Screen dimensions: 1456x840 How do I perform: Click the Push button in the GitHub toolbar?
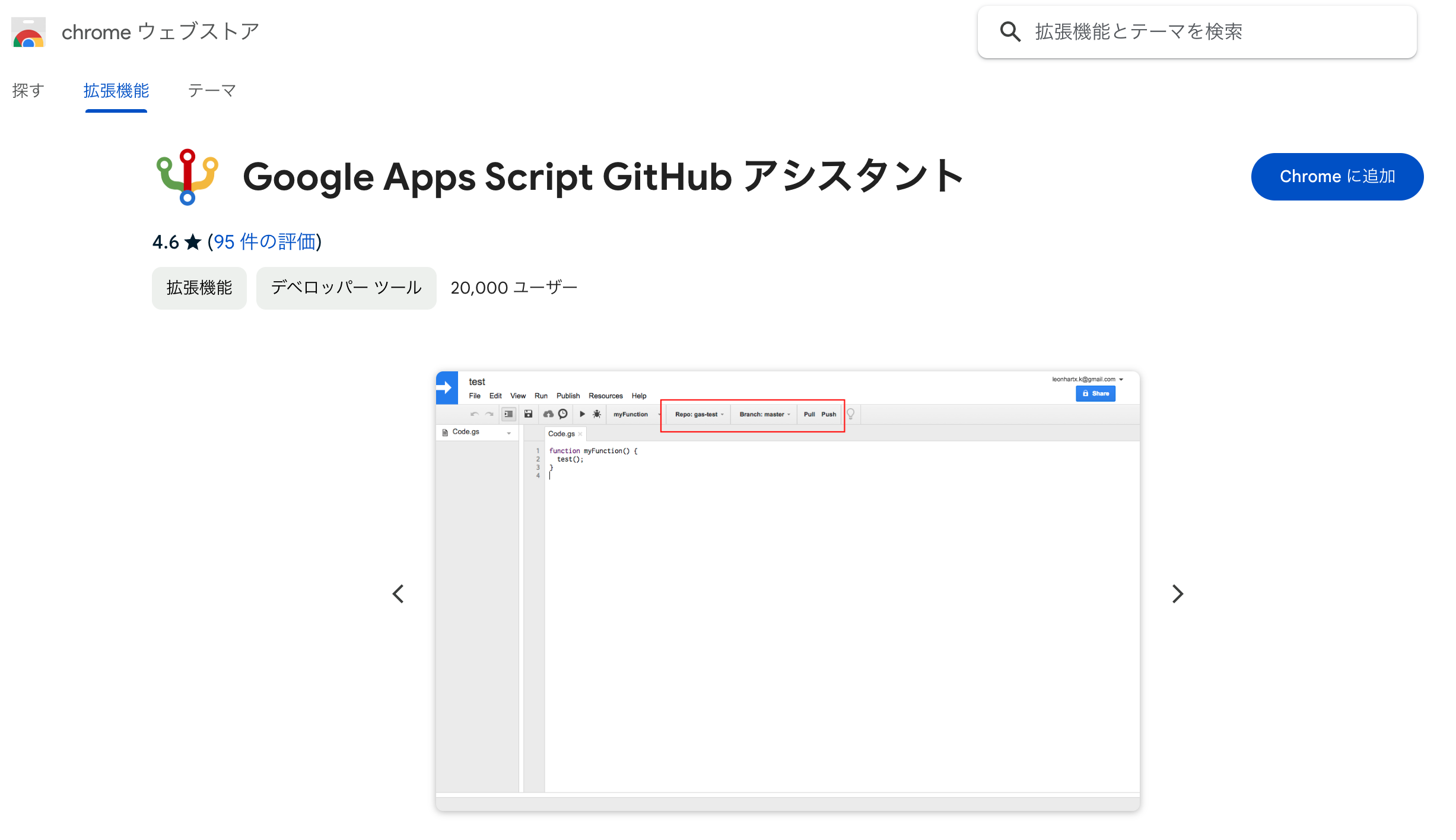coord(829,414)
